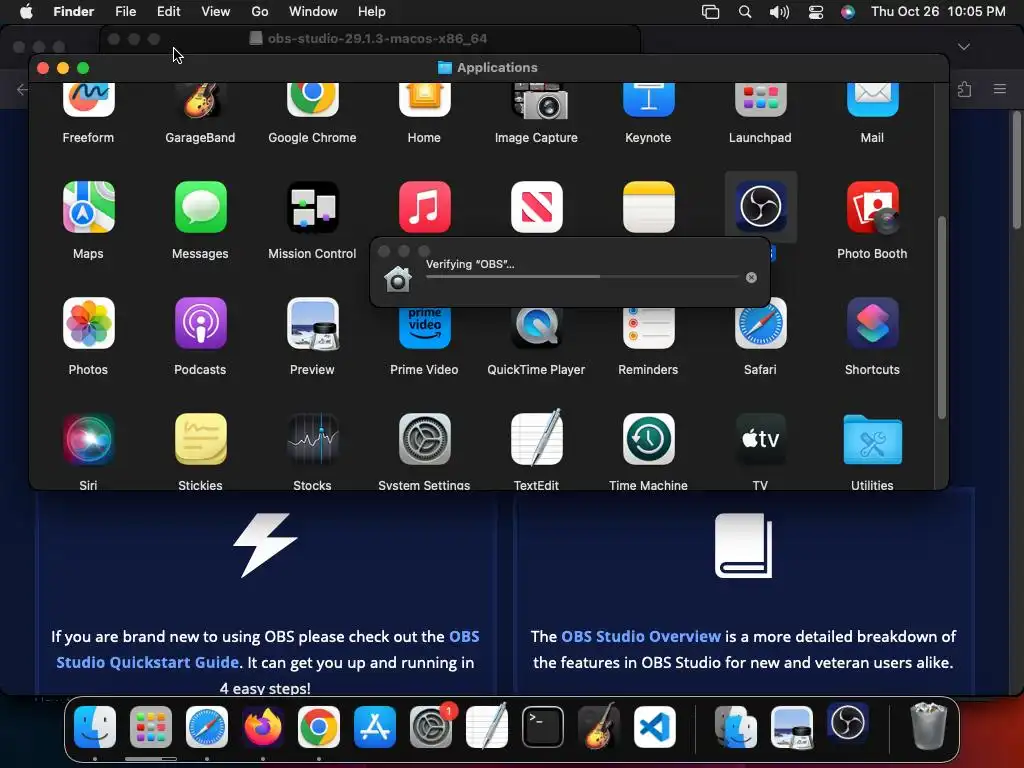Click the Verifying OBS progress bar
1024x768 pixels.
click(582, 277)
